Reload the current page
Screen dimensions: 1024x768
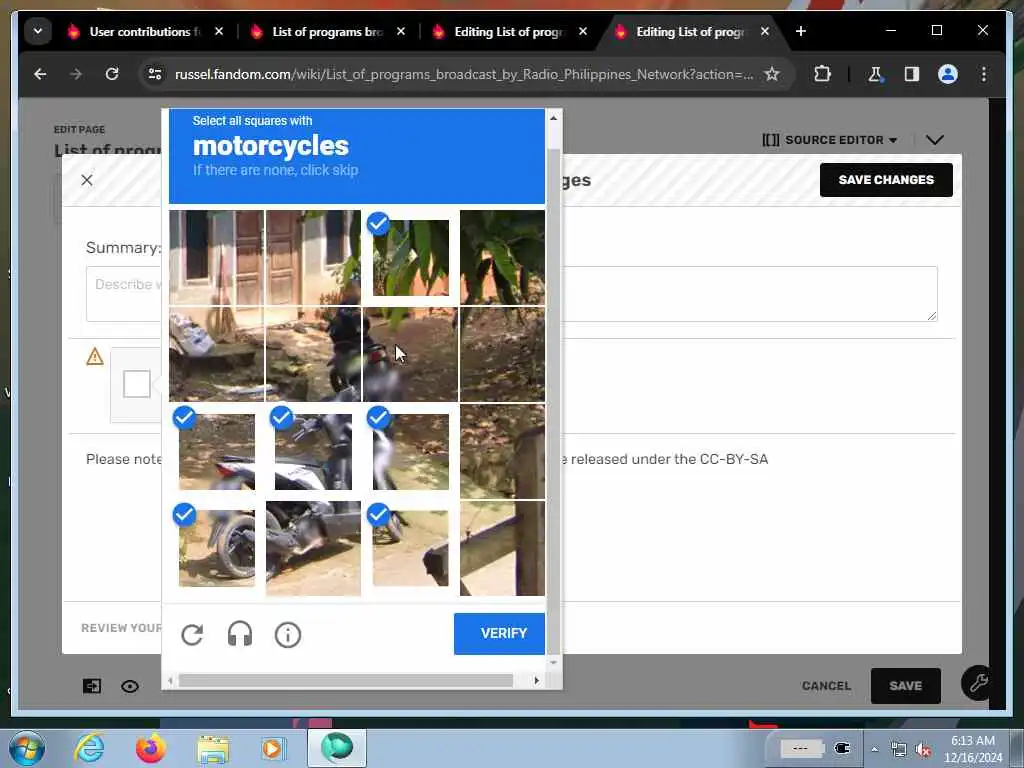pos(112,74)
